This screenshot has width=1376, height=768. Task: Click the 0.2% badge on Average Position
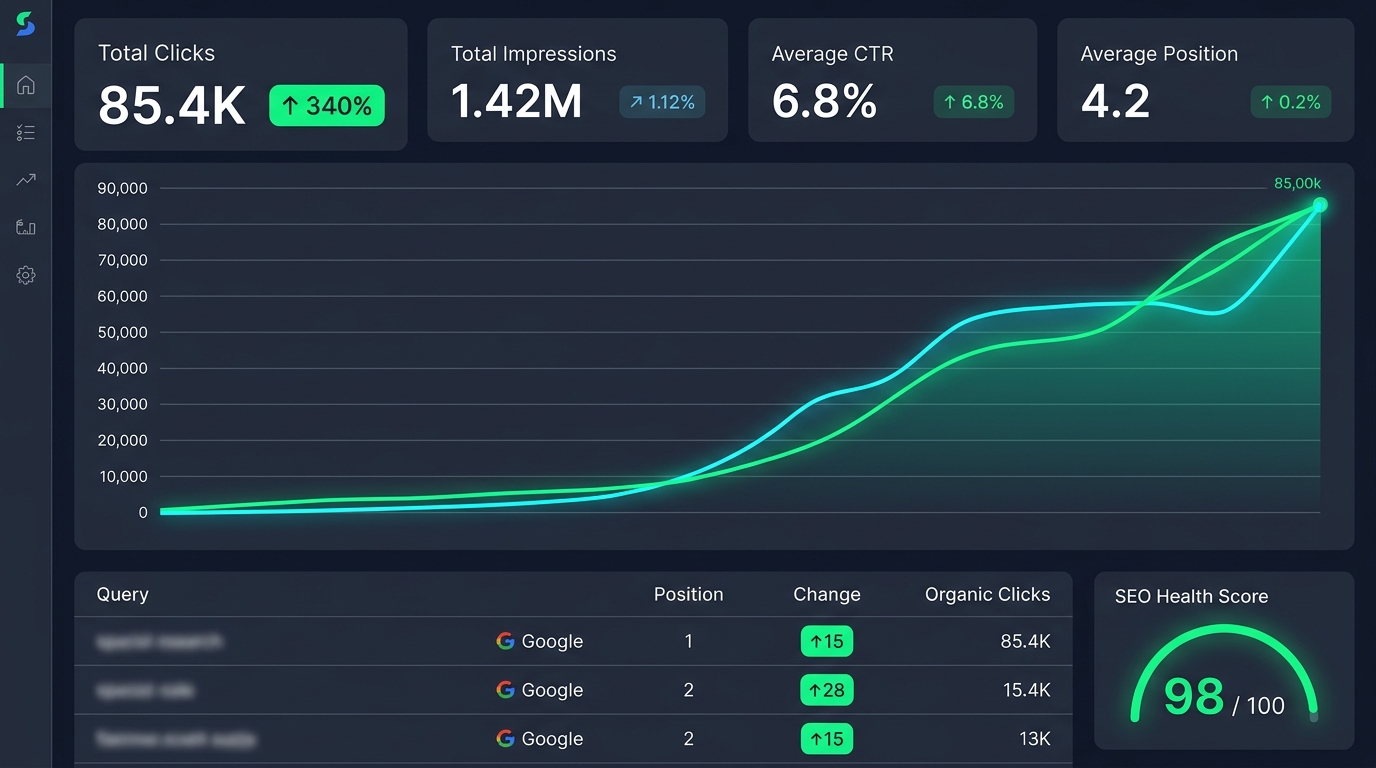pos(1291,102)
